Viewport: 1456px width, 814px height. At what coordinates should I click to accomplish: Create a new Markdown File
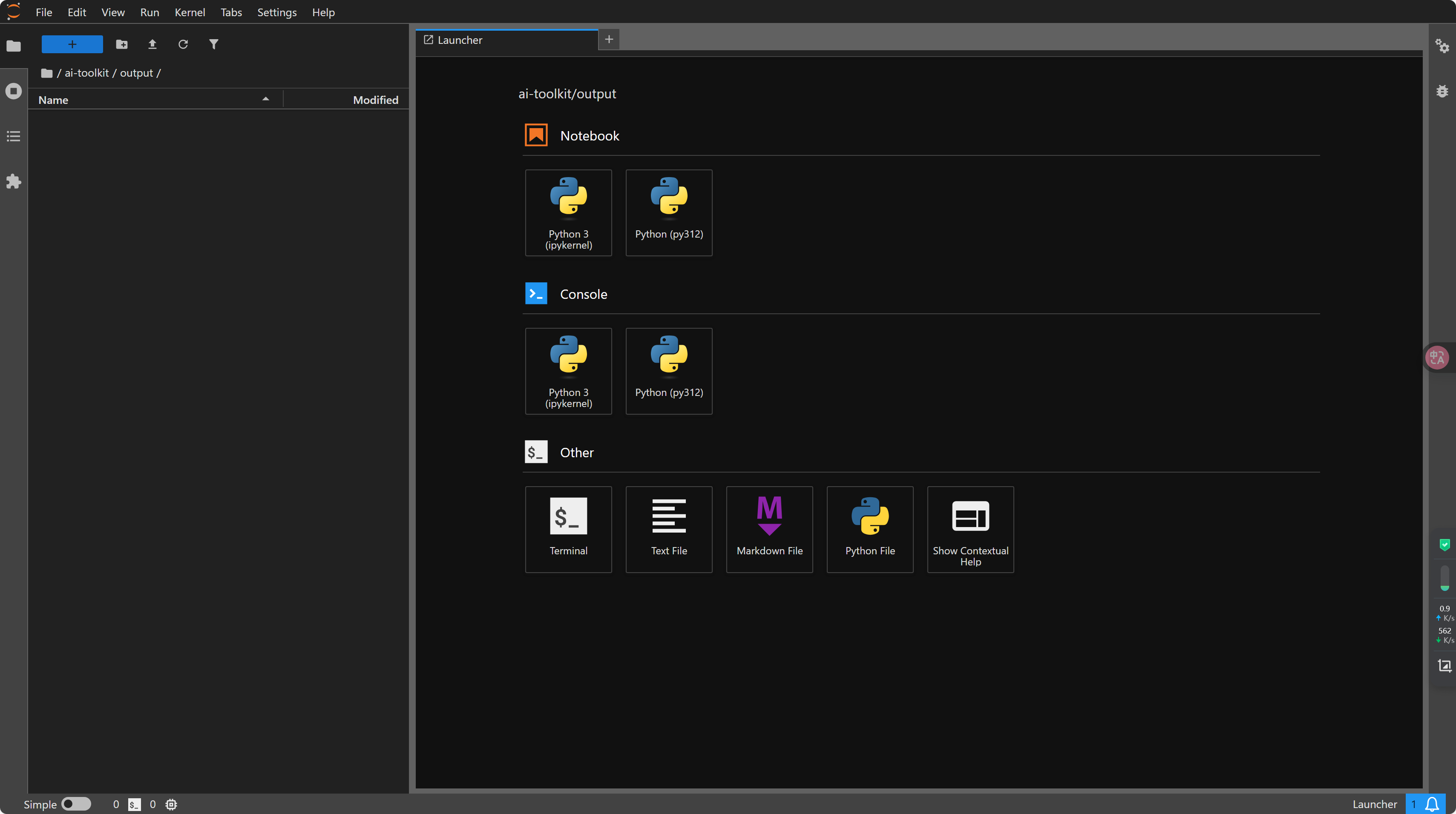769,529
